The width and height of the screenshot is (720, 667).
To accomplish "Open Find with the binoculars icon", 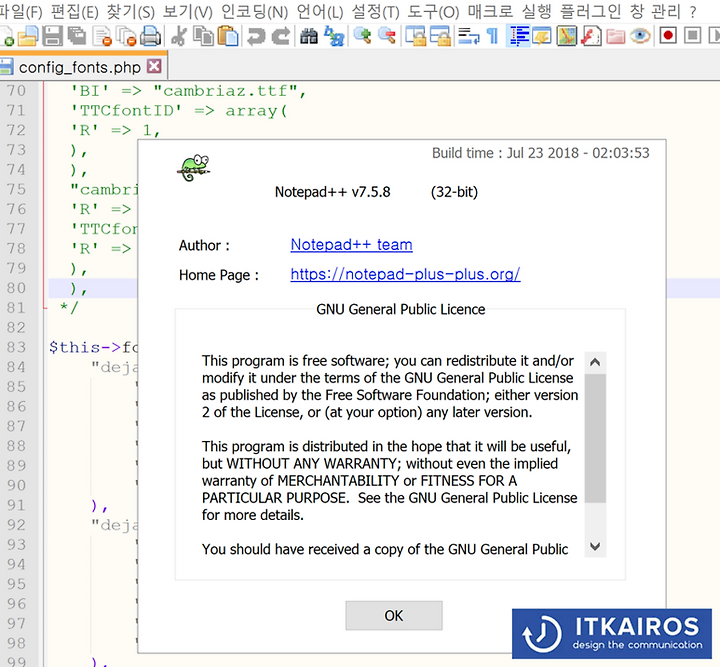I will point(309,36).
